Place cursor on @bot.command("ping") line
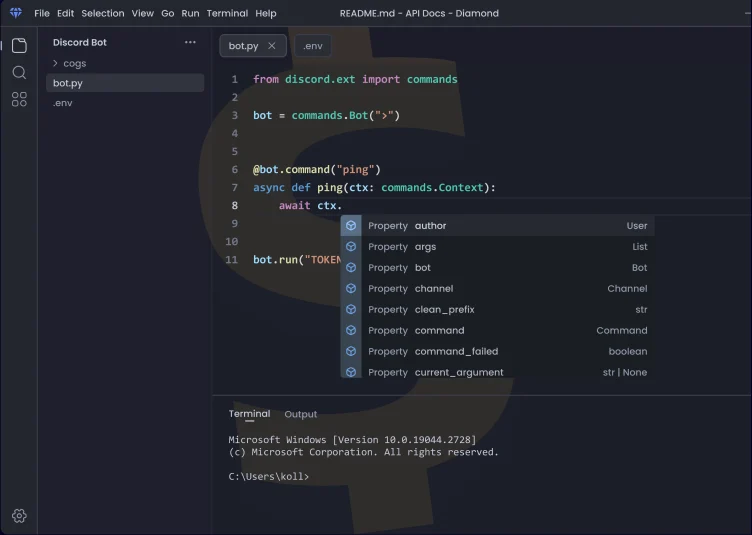 (x=317, y=170)
